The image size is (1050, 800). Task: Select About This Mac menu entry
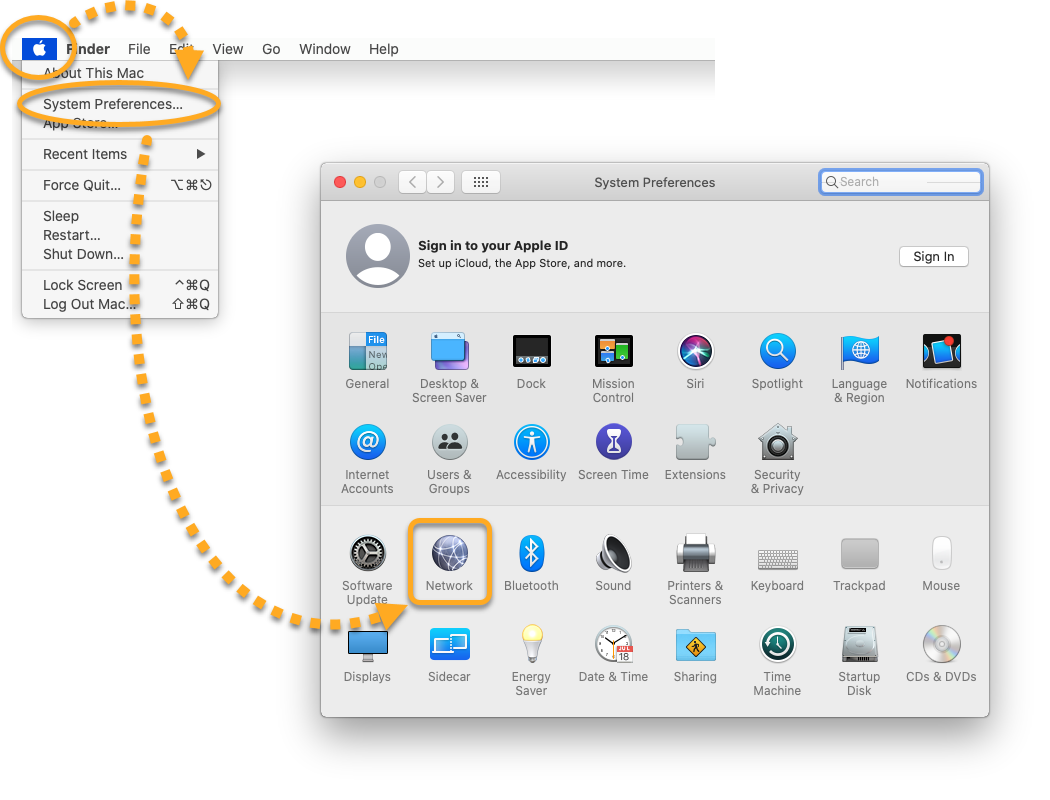[120, 73]
